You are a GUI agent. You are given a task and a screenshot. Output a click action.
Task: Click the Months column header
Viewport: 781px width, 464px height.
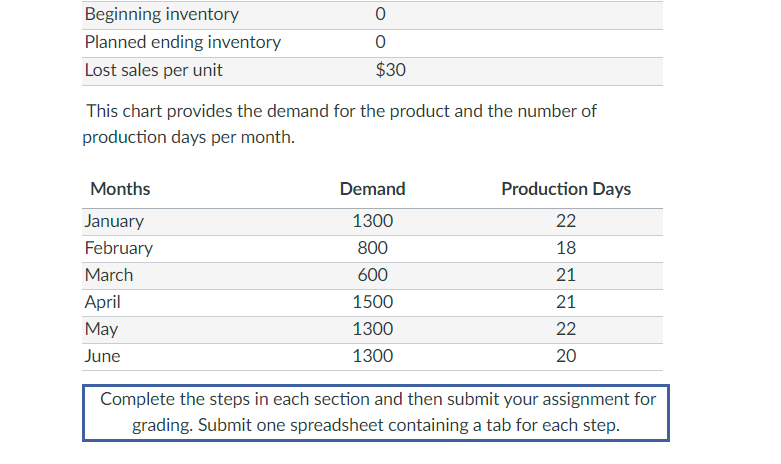(x=120, y=188)
